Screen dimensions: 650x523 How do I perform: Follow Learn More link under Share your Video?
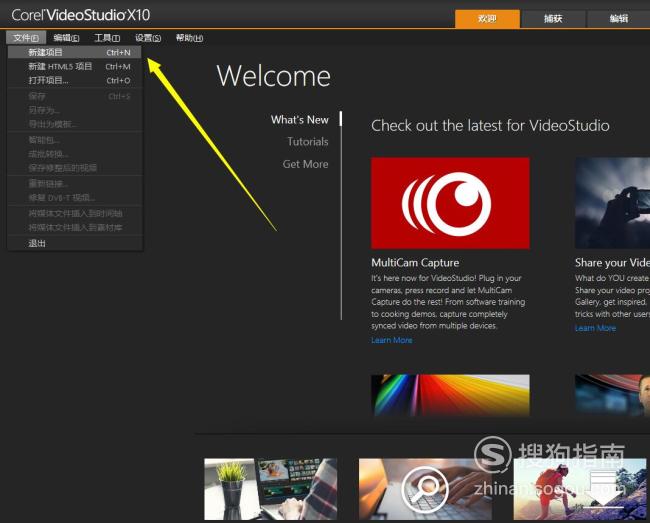(595, 328)
